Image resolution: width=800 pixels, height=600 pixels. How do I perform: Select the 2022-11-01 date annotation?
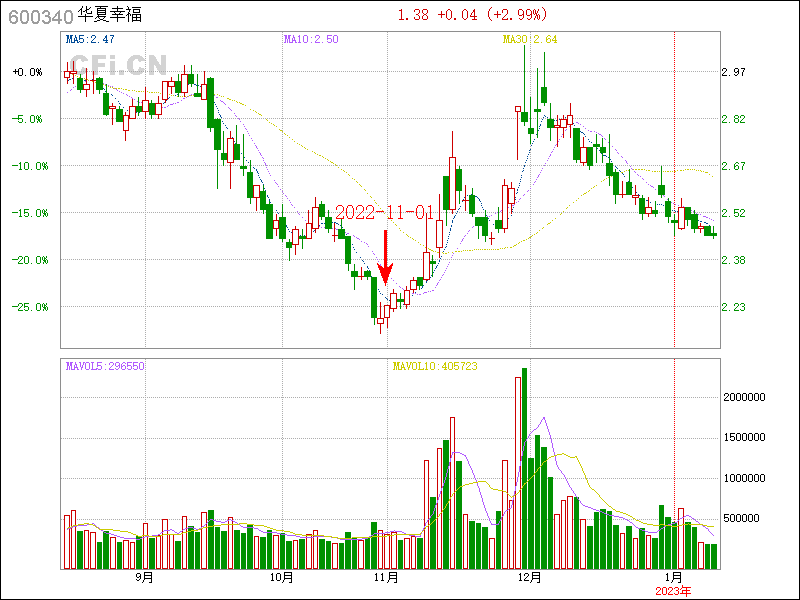click(x=384, y=213)
